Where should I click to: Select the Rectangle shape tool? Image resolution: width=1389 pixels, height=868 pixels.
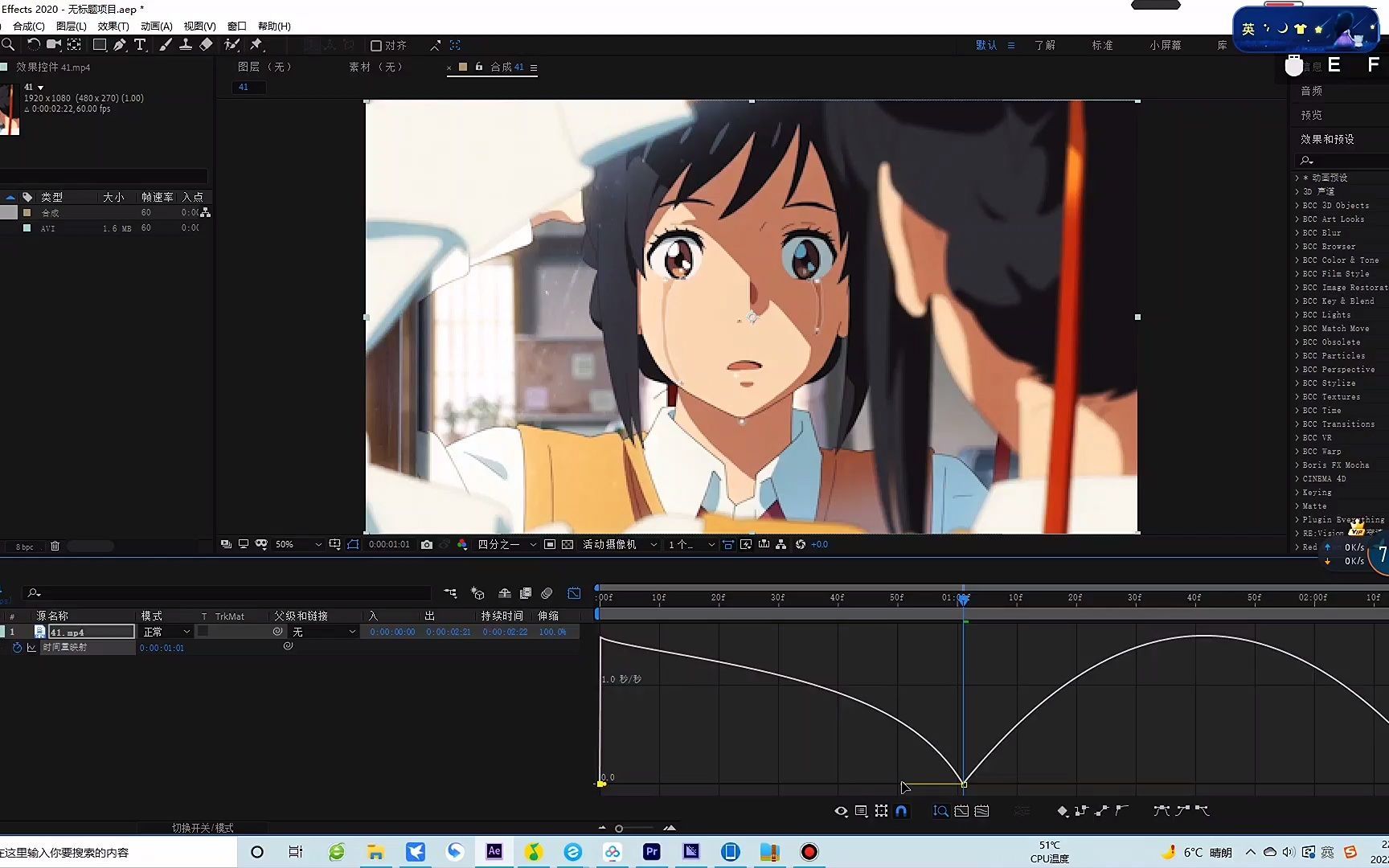pos(100,45)
